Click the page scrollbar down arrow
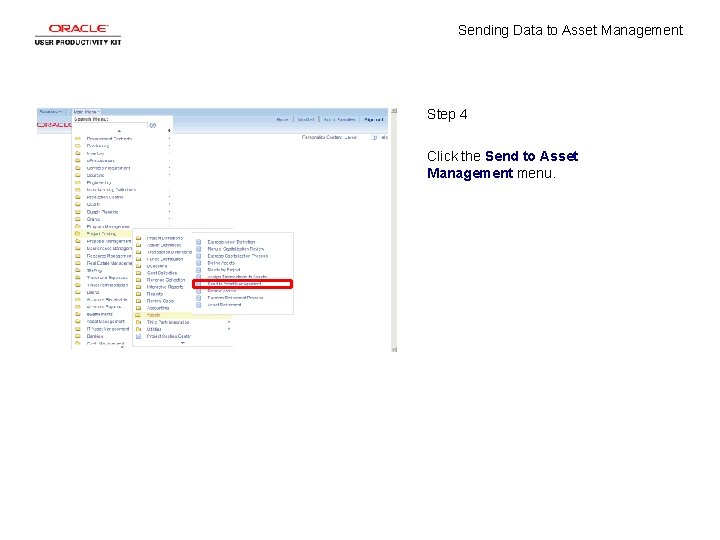The height and width of the screenshot is (540, 720). click(394, 349)
